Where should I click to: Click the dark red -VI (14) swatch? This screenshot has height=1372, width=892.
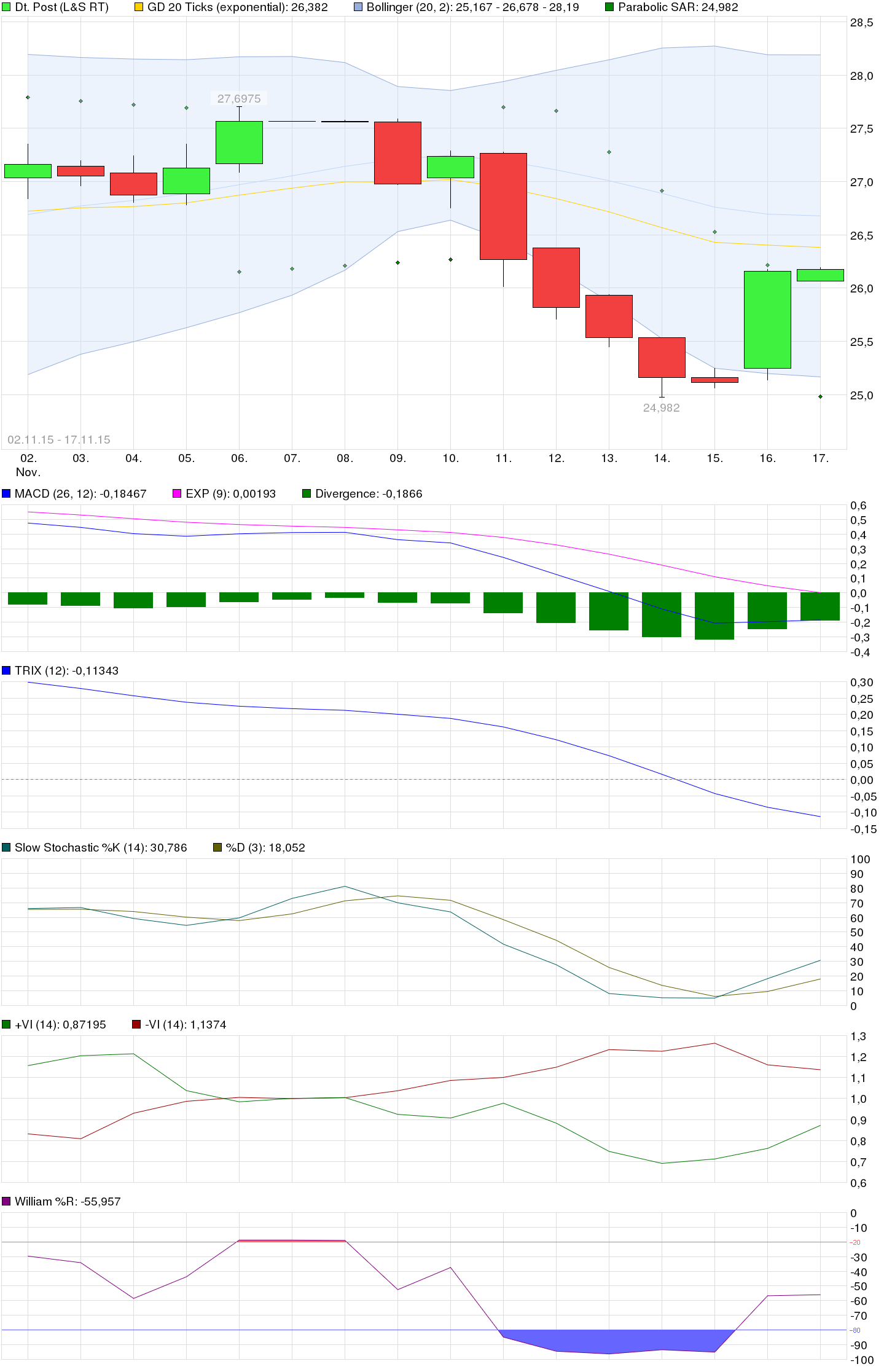coord(136,1024)
